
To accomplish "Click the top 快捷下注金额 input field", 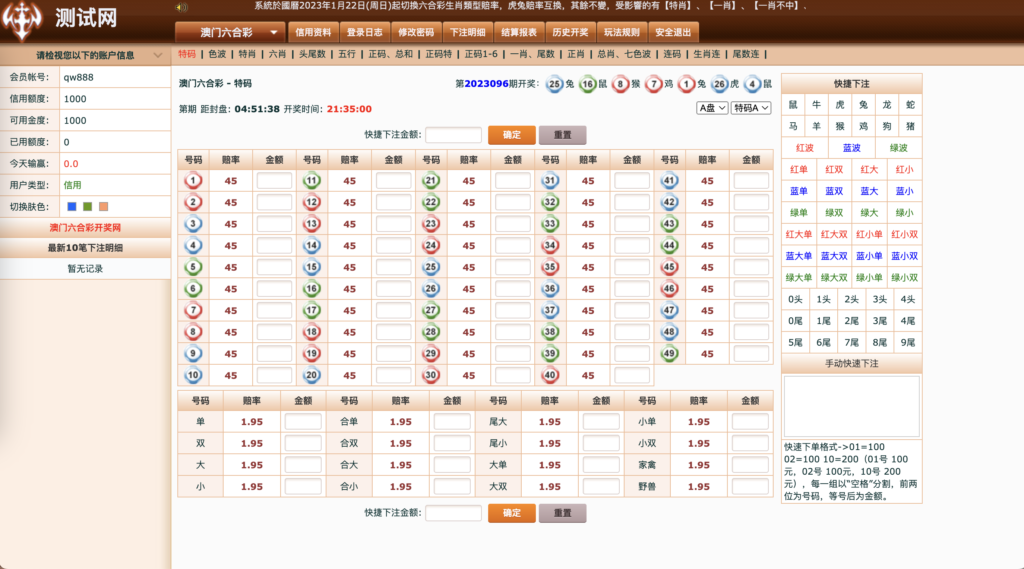I will click(453, 134).
